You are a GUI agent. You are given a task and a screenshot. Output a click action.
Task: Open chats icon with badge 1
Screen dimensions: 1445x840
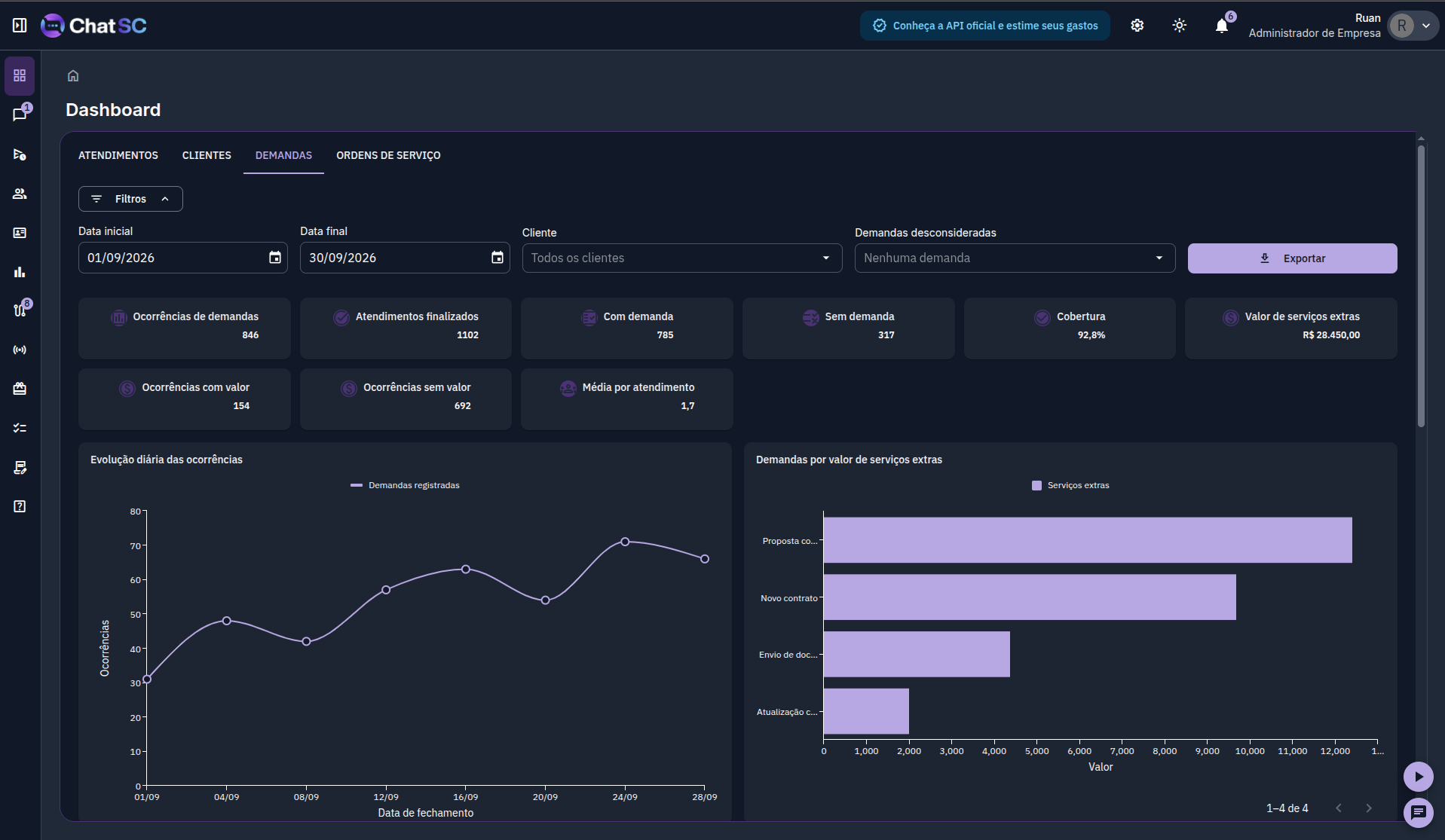pyautogui.click(x=20, y=115)
